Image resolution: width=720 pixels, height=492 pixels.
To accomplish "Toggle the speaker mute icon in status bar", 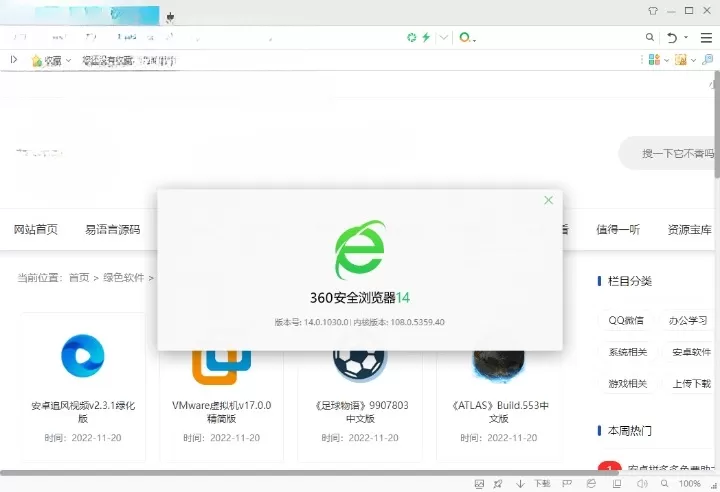I will (x=642, y=483).
